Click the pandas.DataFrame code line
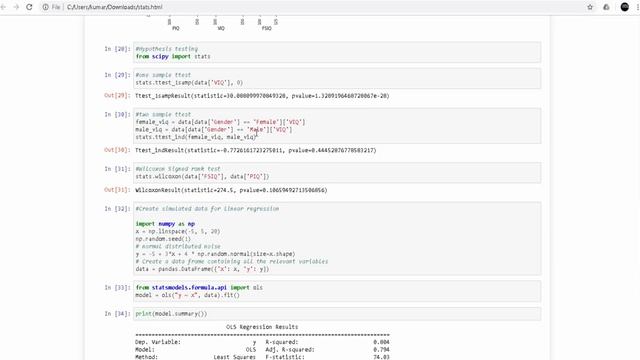 pyautogui.click(x=202, y=269)
